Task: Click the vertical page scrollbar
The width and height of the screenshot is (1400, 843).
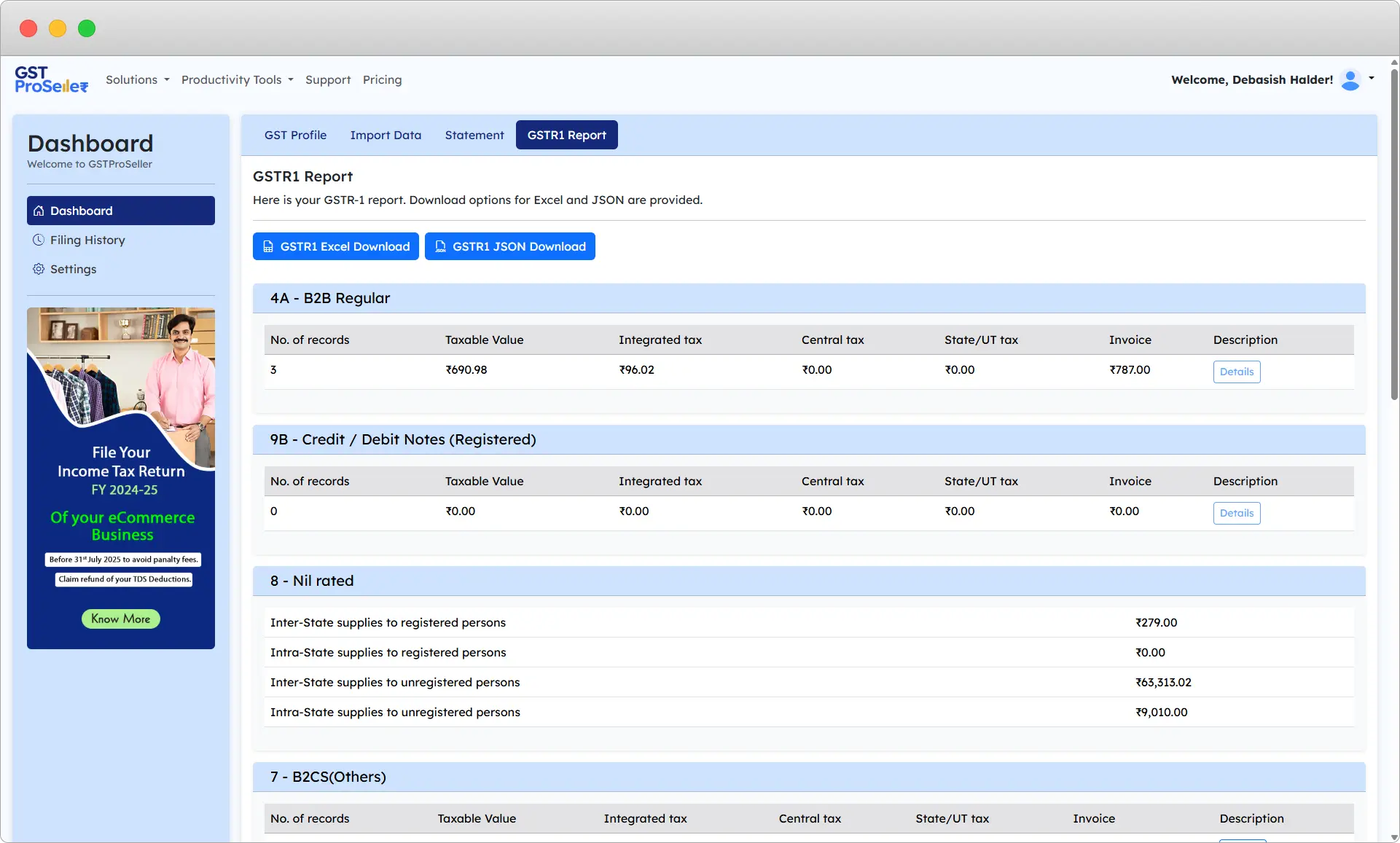Action: tap(1394, 233)
